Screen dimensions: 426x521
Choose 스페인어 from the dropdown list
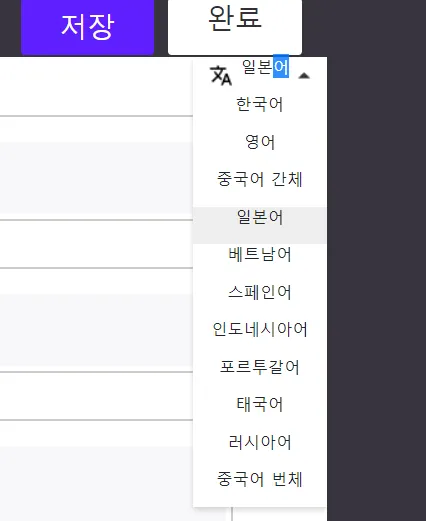pyautogui.click(x=260, y=292)
